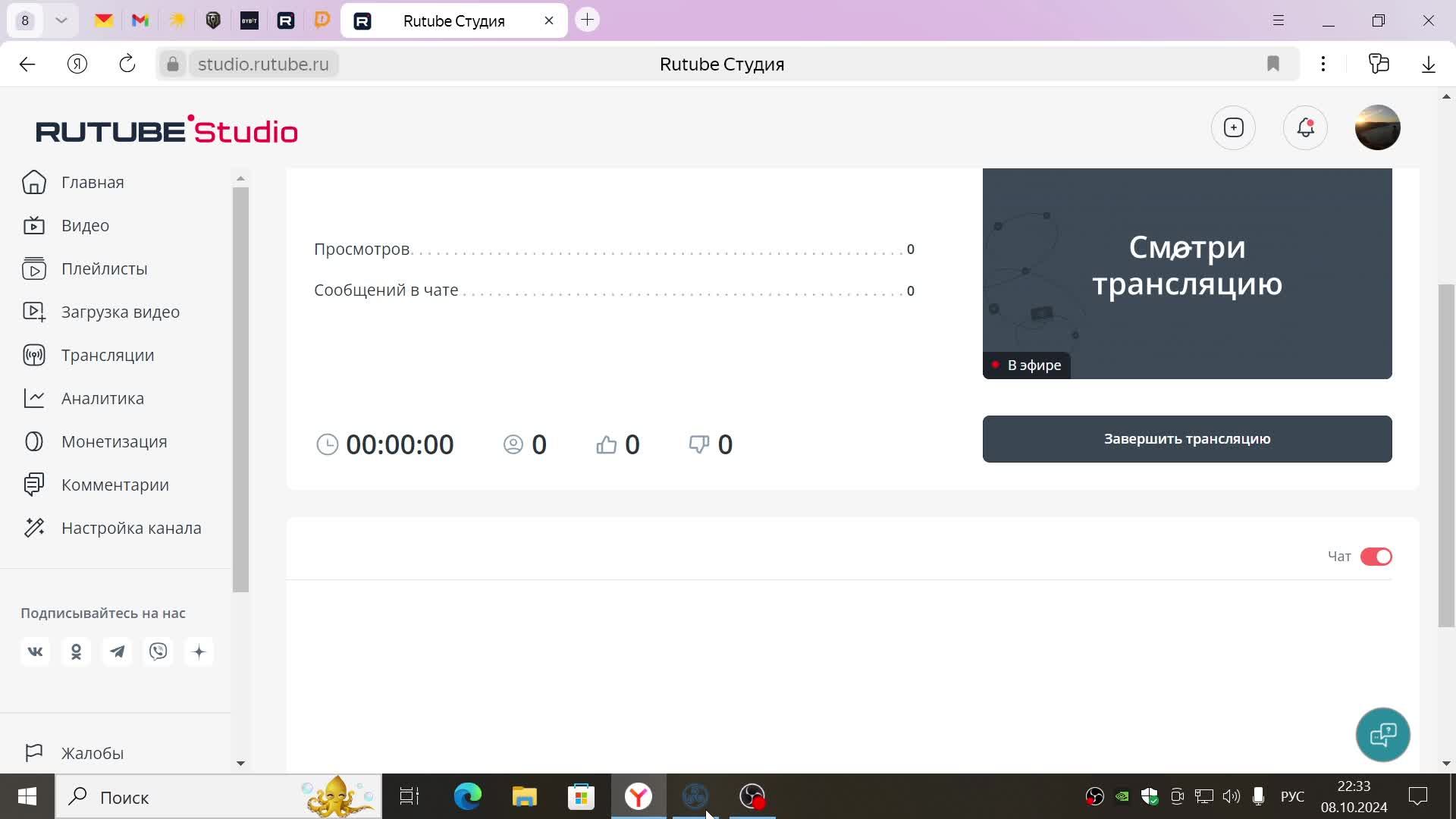Open the Dzen star social link
1456x819 pixels.
point(199,652)
